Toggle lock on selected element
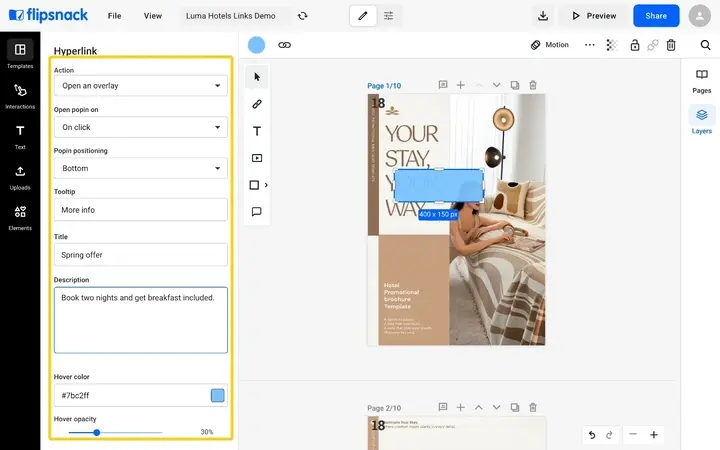The height and width of the screenshot is (450, 720). (x=635, y=45)
